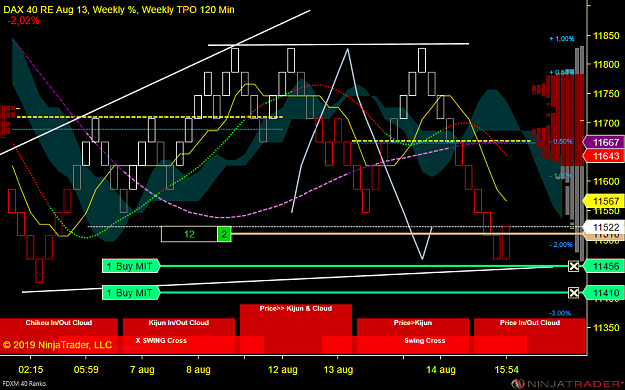Click the - 2,00% percent level label
The height and width of the screenshot is (390, 625).
(561, 244)
